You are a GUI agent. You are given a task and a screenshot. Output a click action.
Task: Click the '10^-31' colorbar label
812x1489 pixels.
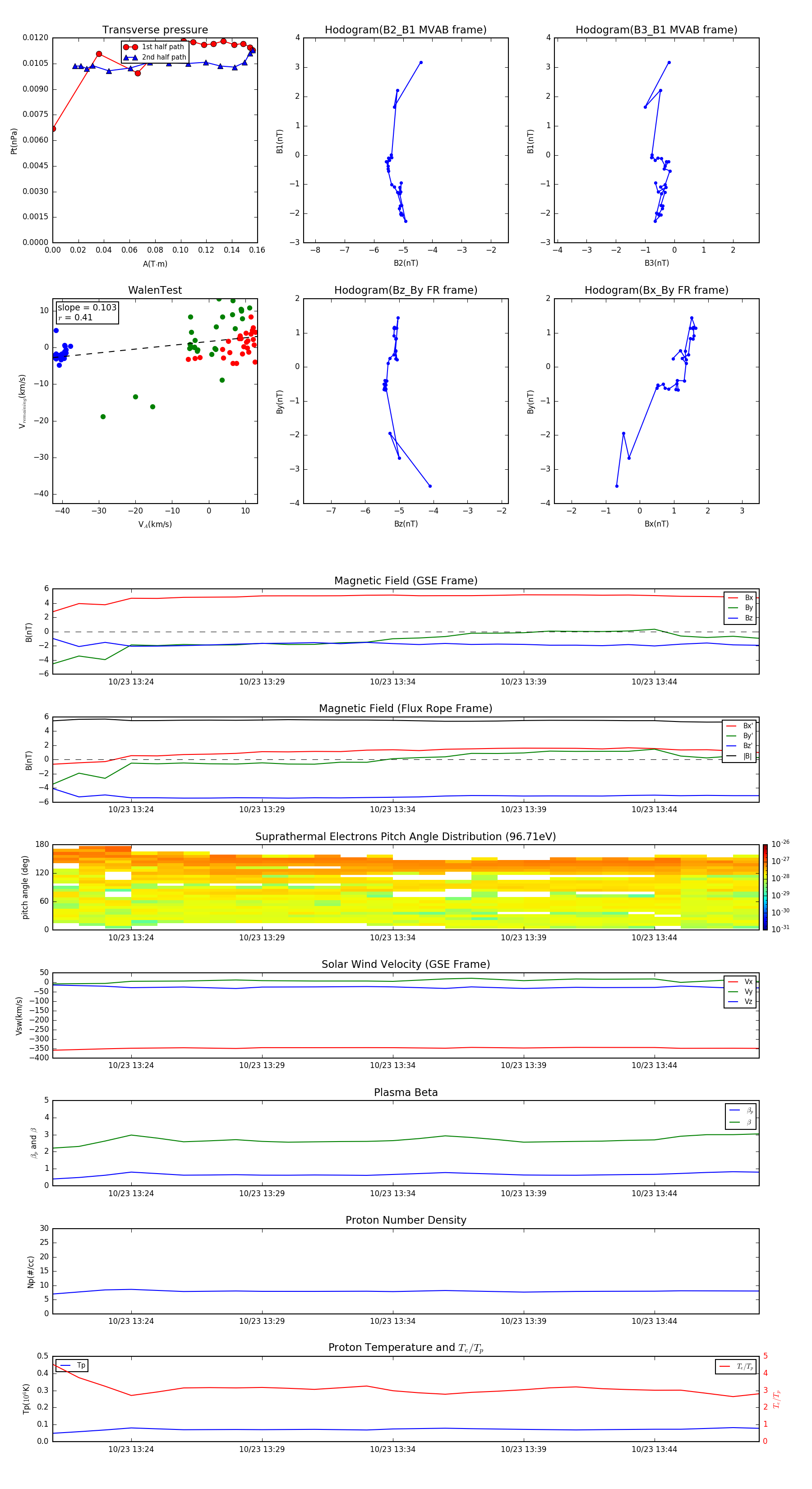[780, 929]
